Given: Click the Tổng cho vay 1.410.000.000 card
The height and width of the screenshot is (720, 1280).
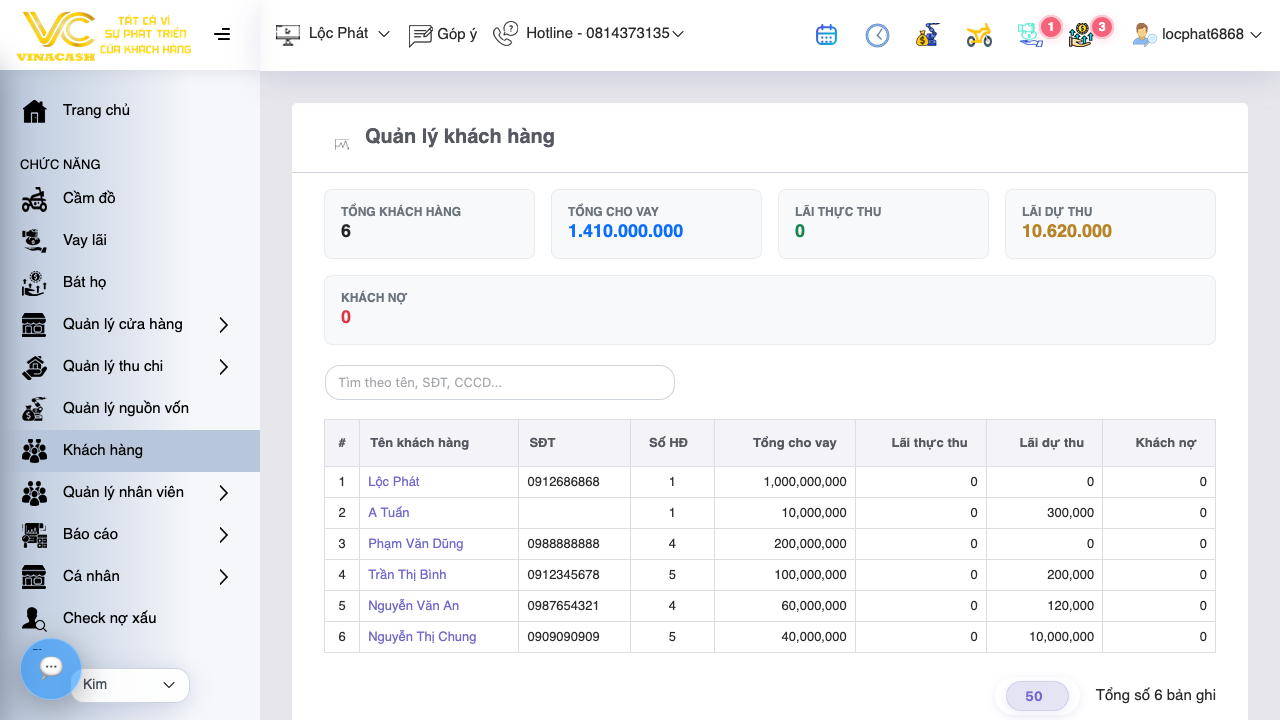Looking at the screenshot, I should pos(656,224).
